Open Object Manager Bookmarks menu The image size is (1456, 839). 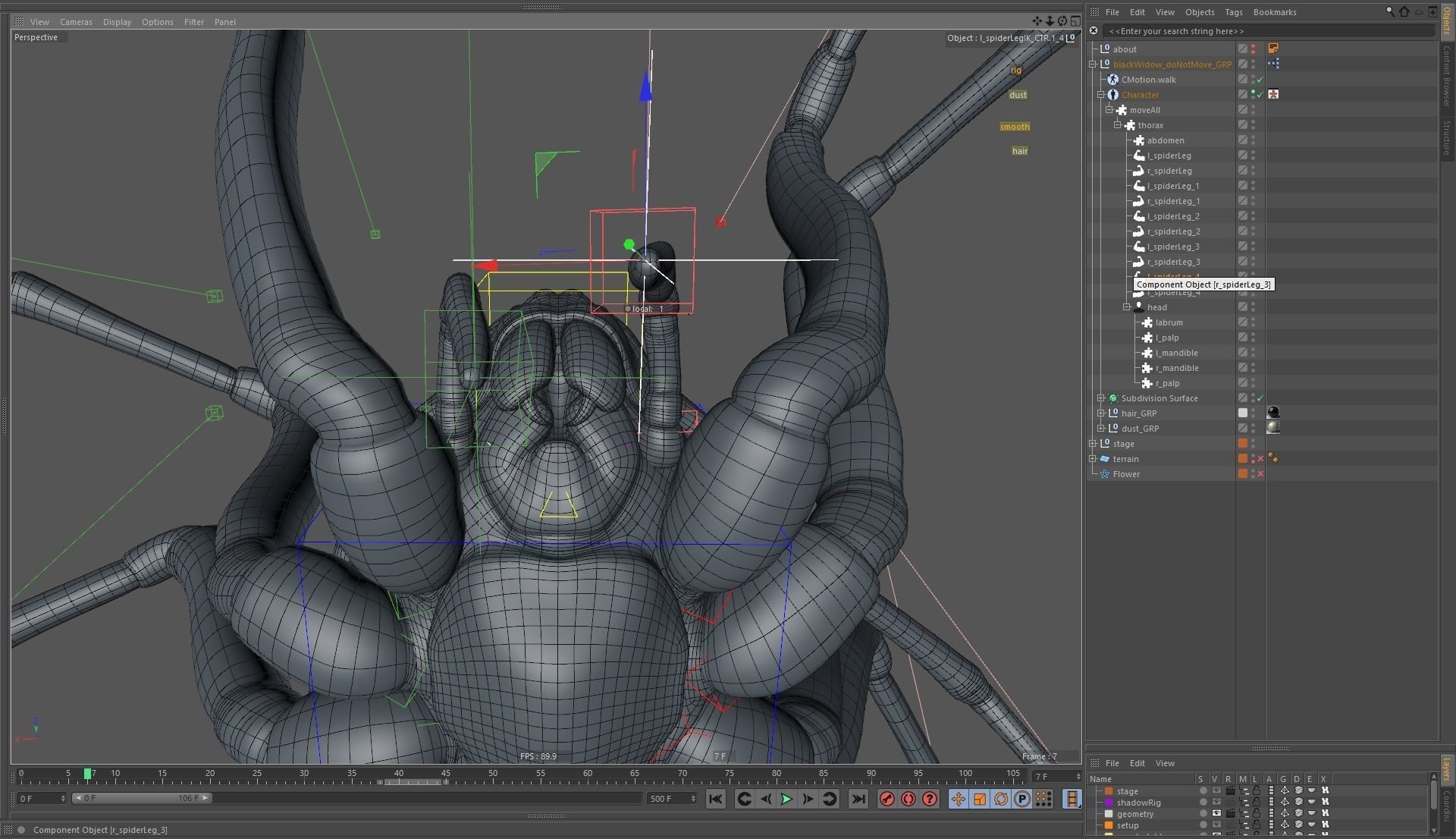pos(1275,12)
